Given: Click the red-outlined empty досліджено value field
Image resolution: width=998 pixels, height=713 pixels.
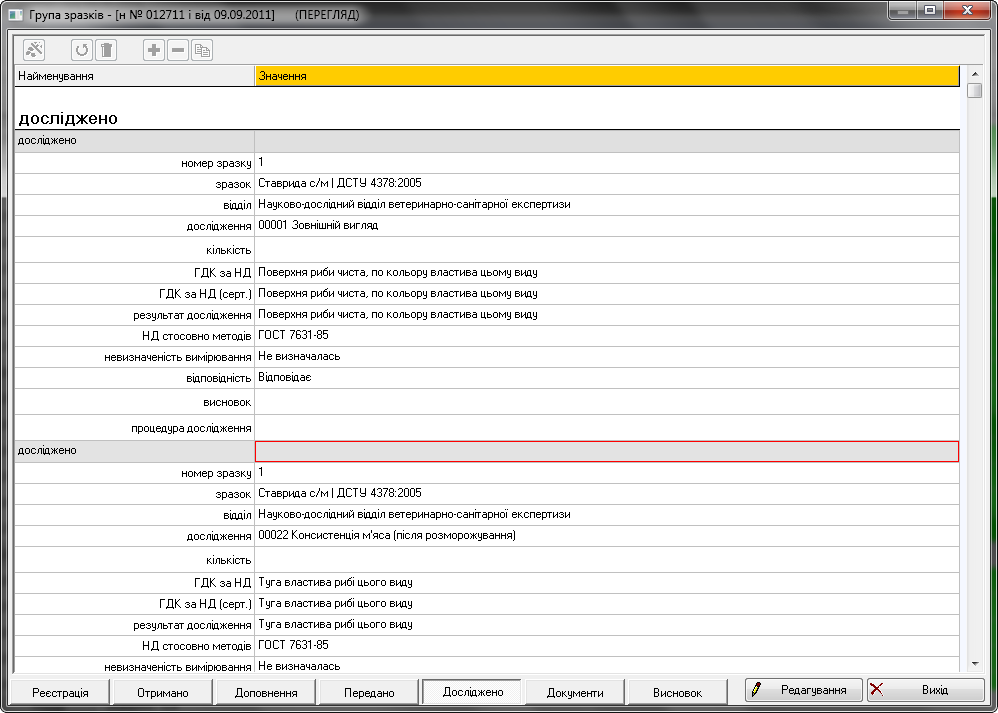Looking at the screenshot, I should pyautogui.click(x=607, y=451).
